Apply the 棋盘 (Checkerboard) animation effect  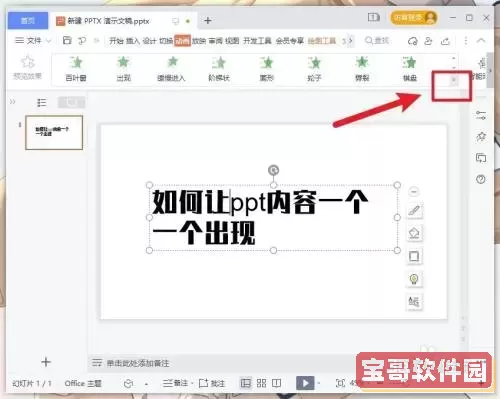(x=410, y=69)
